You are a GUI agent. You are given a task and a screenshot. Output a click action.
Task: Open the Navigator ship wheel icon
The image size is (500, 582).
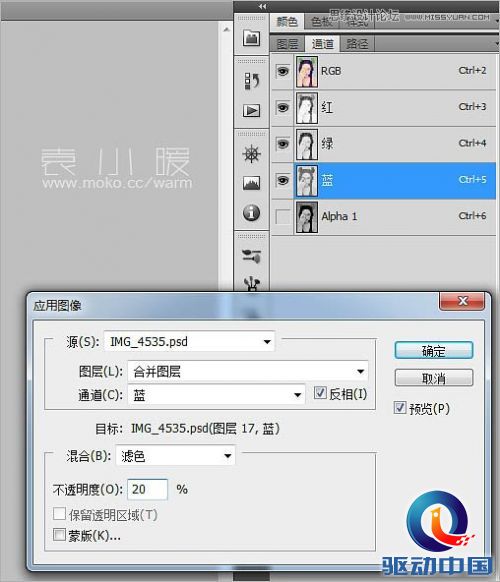click(x=251, y=154)
